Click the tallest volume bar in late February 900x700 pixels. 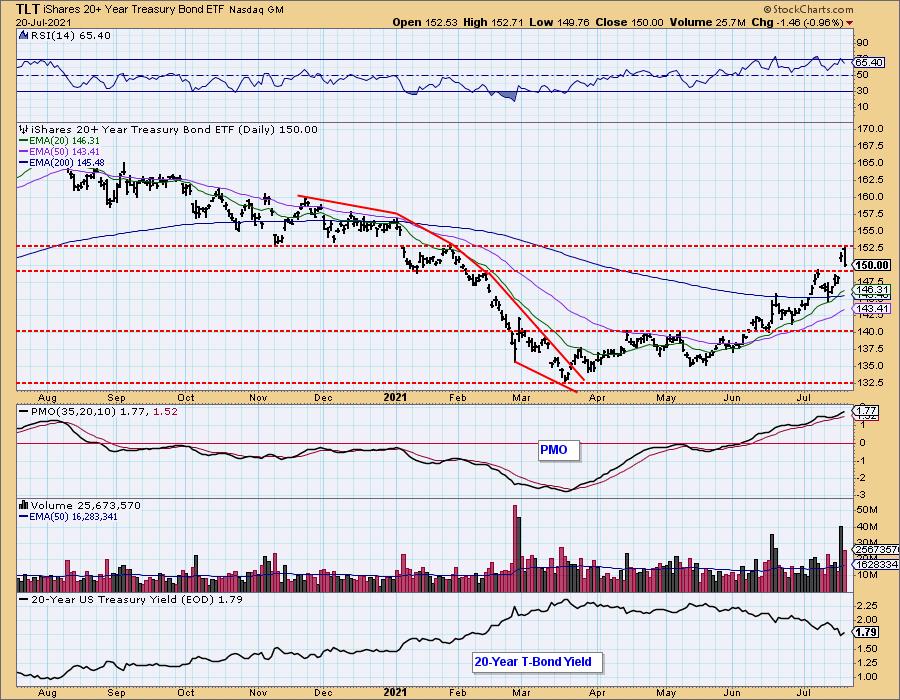[515, 548]
